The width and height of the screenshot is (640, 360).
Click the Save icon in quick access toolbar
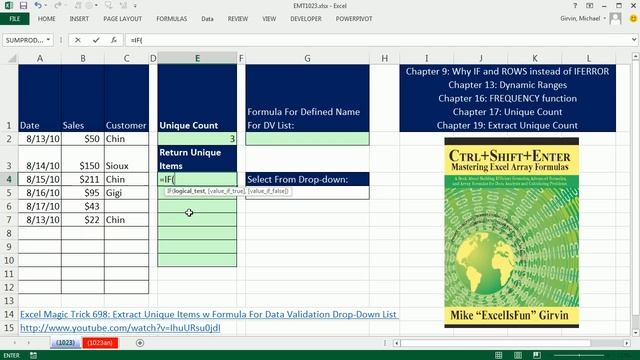coord(23,6)
